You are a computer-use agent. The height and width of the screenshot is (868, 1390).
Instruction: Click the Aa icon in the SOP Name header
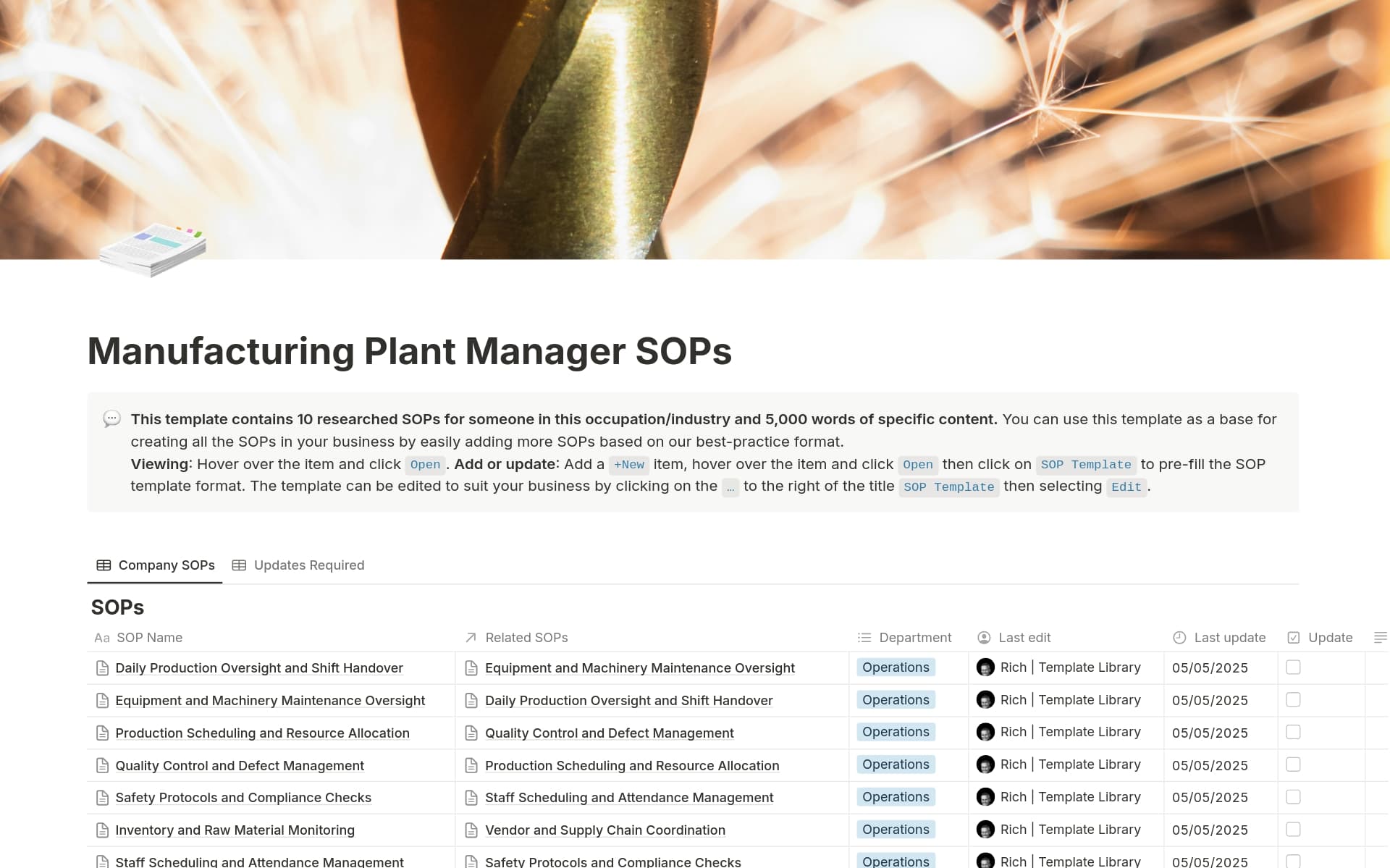[x=101, y=638]
